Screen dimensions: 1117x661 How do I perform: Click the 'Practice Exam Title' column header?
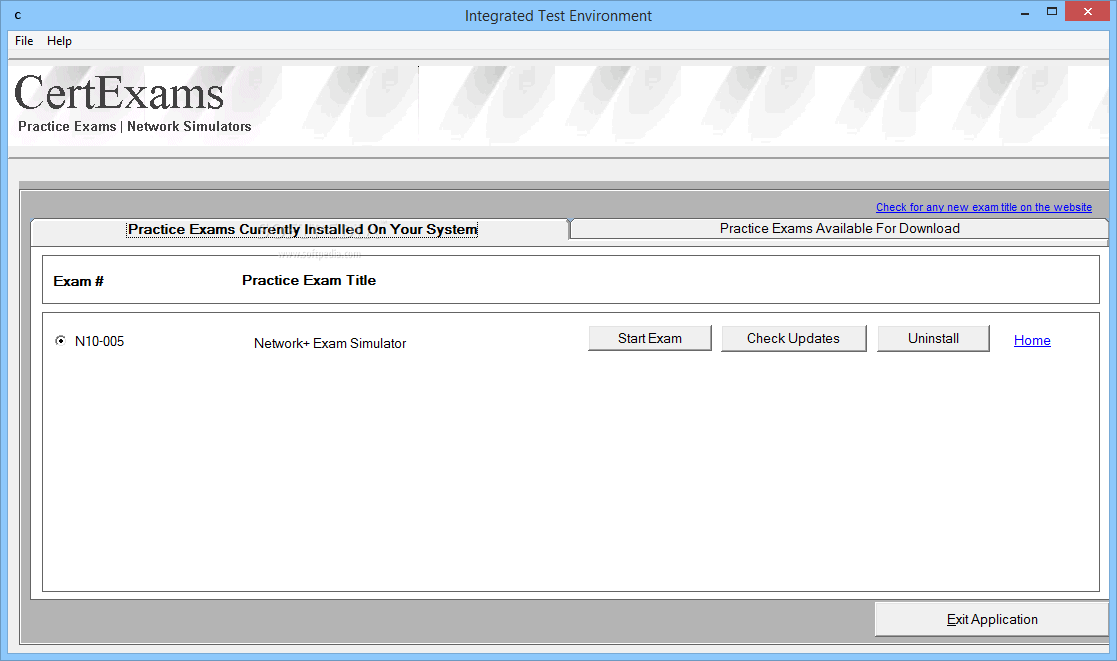coord(309,281)
